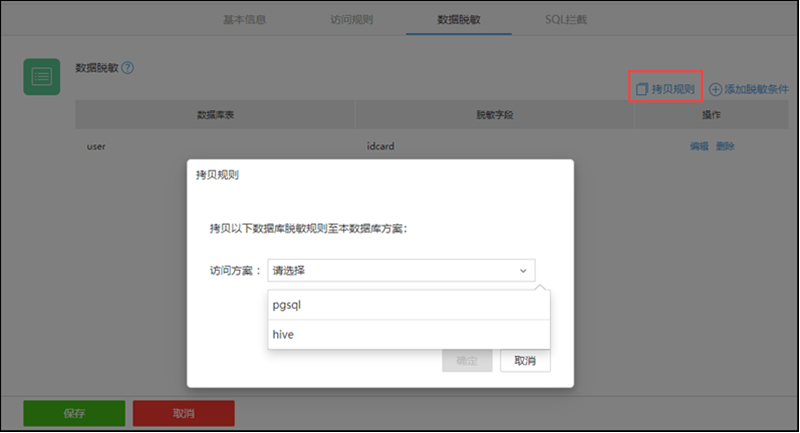The image size is (800, 433).
Task: Click the green 保存 button
Action: [74, 413]
